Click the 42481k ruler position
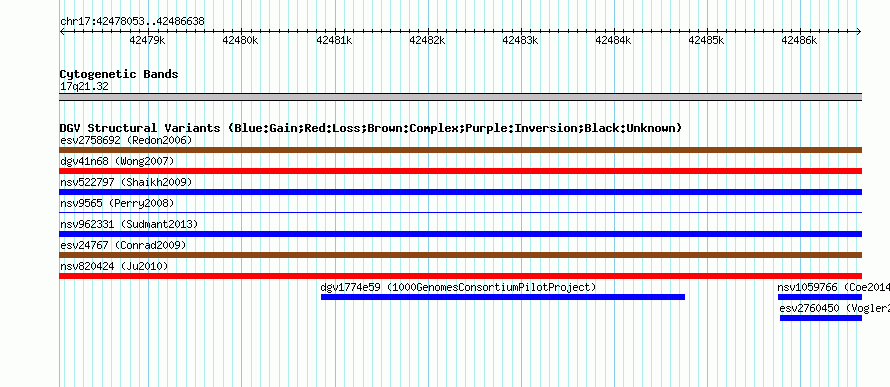The height and width of the screenshot is (387, 890). click(x=334, y=40)
